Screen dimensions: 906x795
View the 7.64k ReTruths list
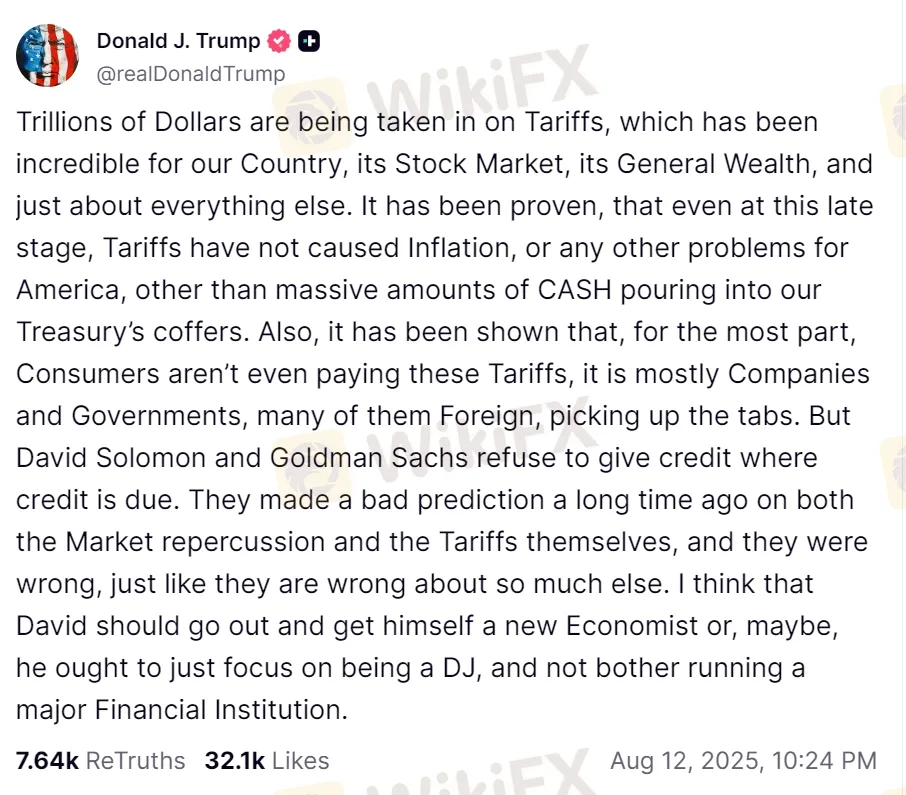coord(101,761)
